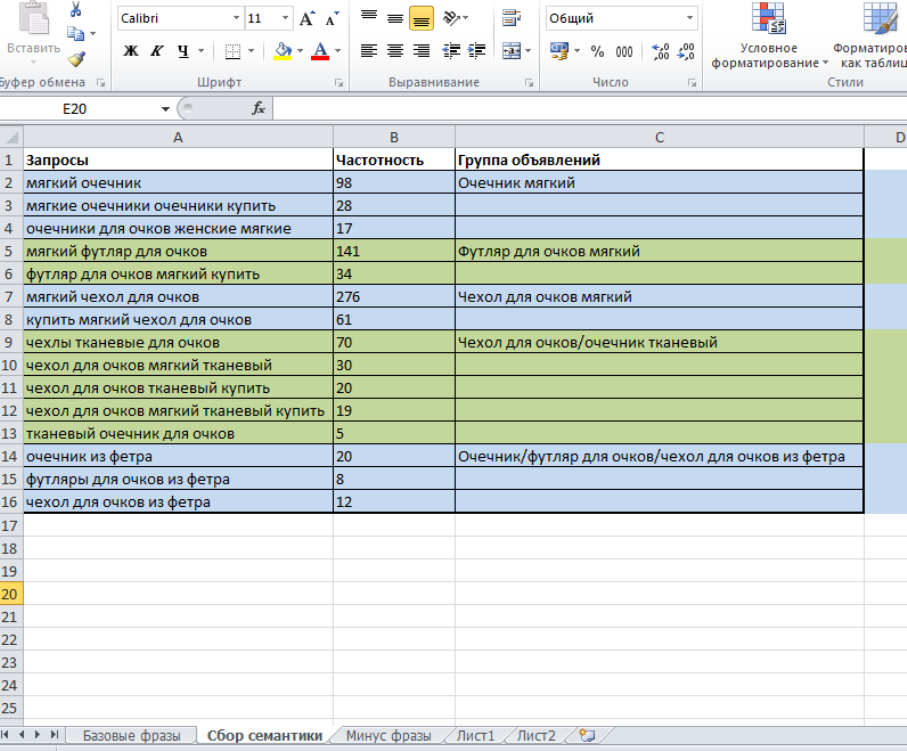Switch to the Базовые фразы sheet tab
Viewport: 907px width, 751px height.
point(131,736)
